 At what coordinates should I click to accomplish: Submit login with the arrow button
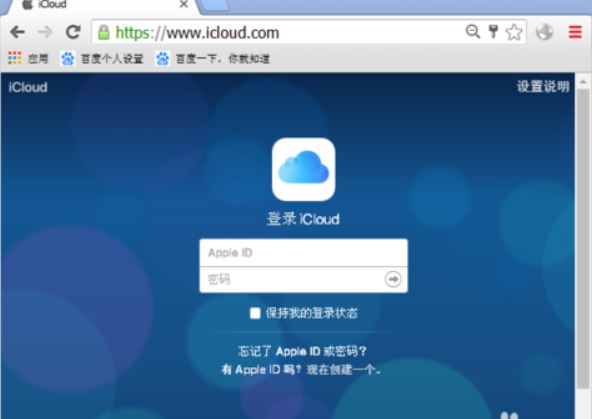click(393, 279)
